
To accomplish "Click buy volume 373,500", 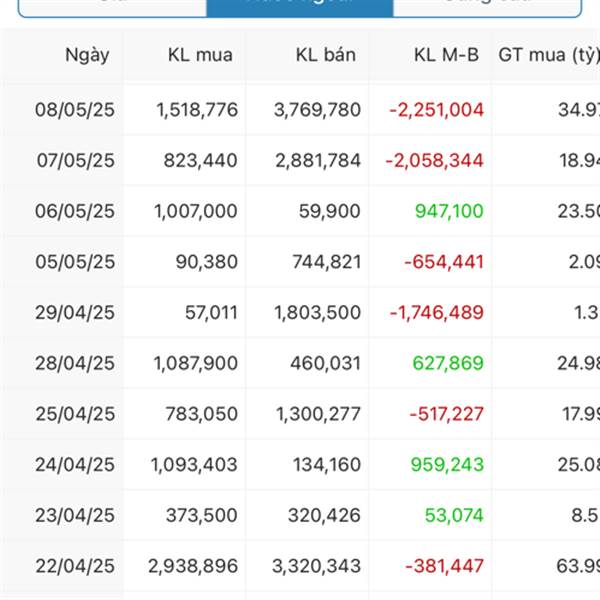I will (x=202, y=515).
